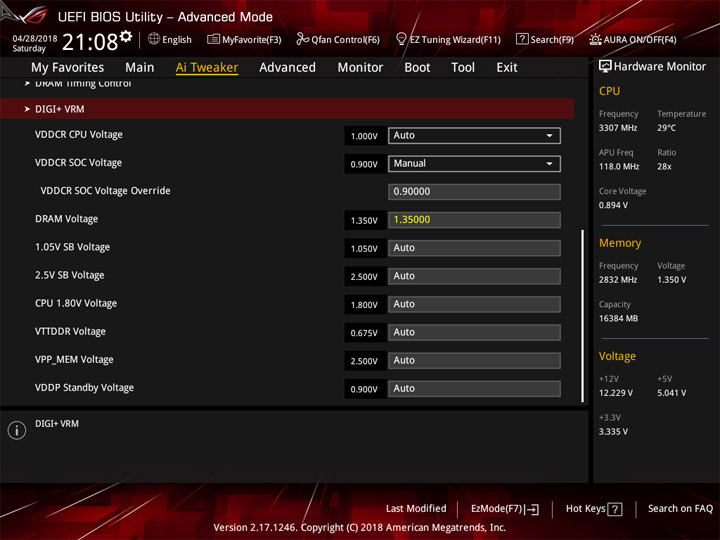The image size is (720, 540).
Task: Select VPP_MEM Voltage Auto field
Action: tap(474, 360)
